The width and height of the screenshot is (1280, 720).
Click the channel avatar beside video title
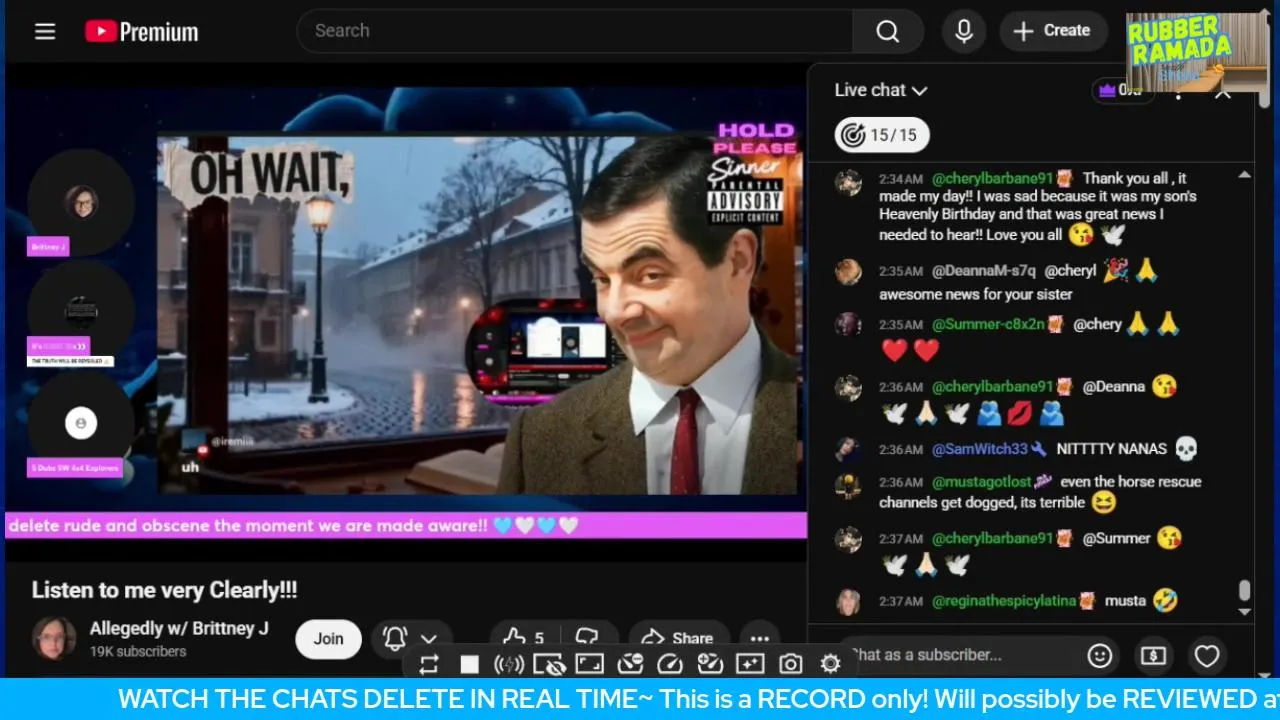[54, 638]
